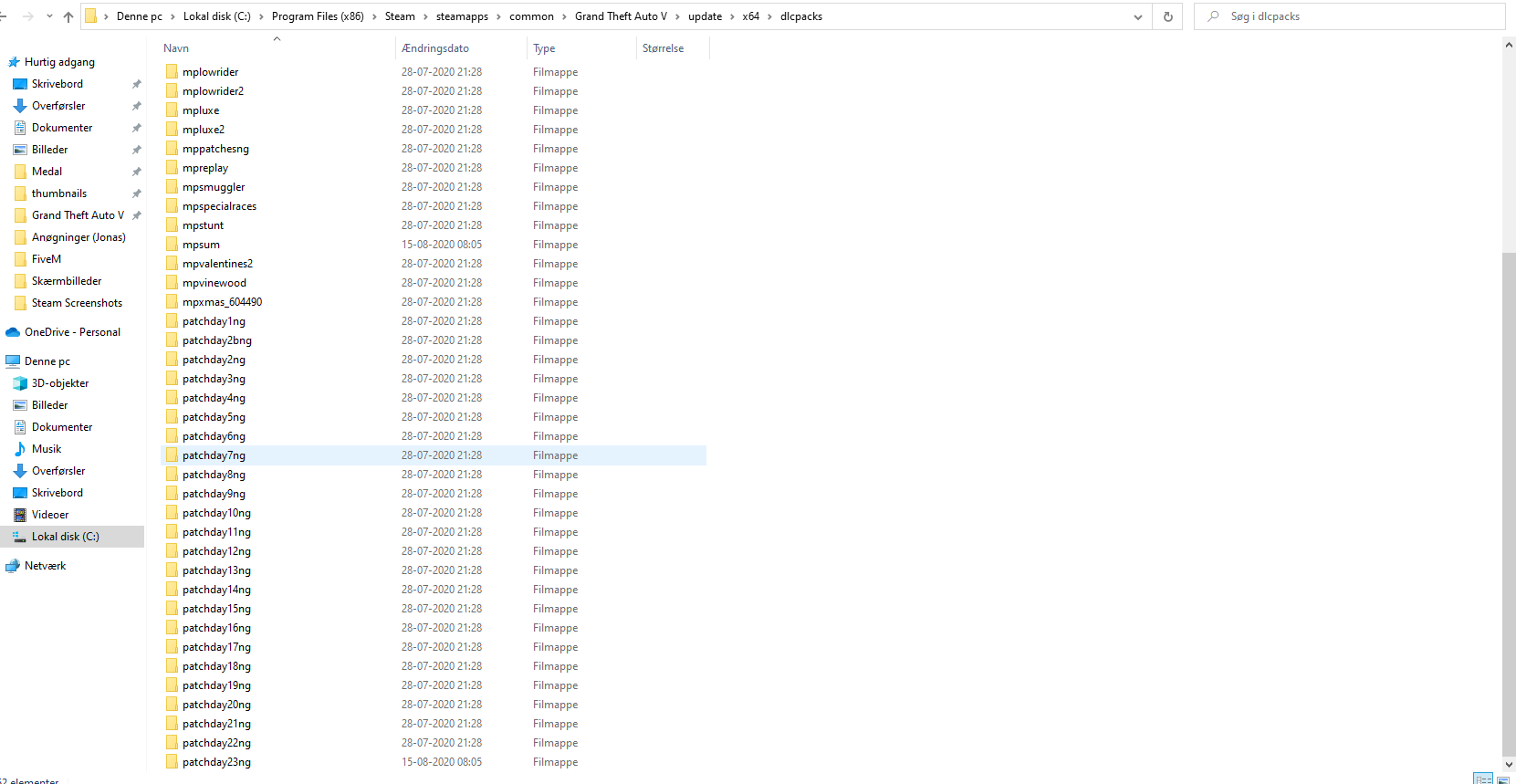Unpin 'Billeder' via its pin icon
The image size is (1516, 784).
[x=137, y=150]
